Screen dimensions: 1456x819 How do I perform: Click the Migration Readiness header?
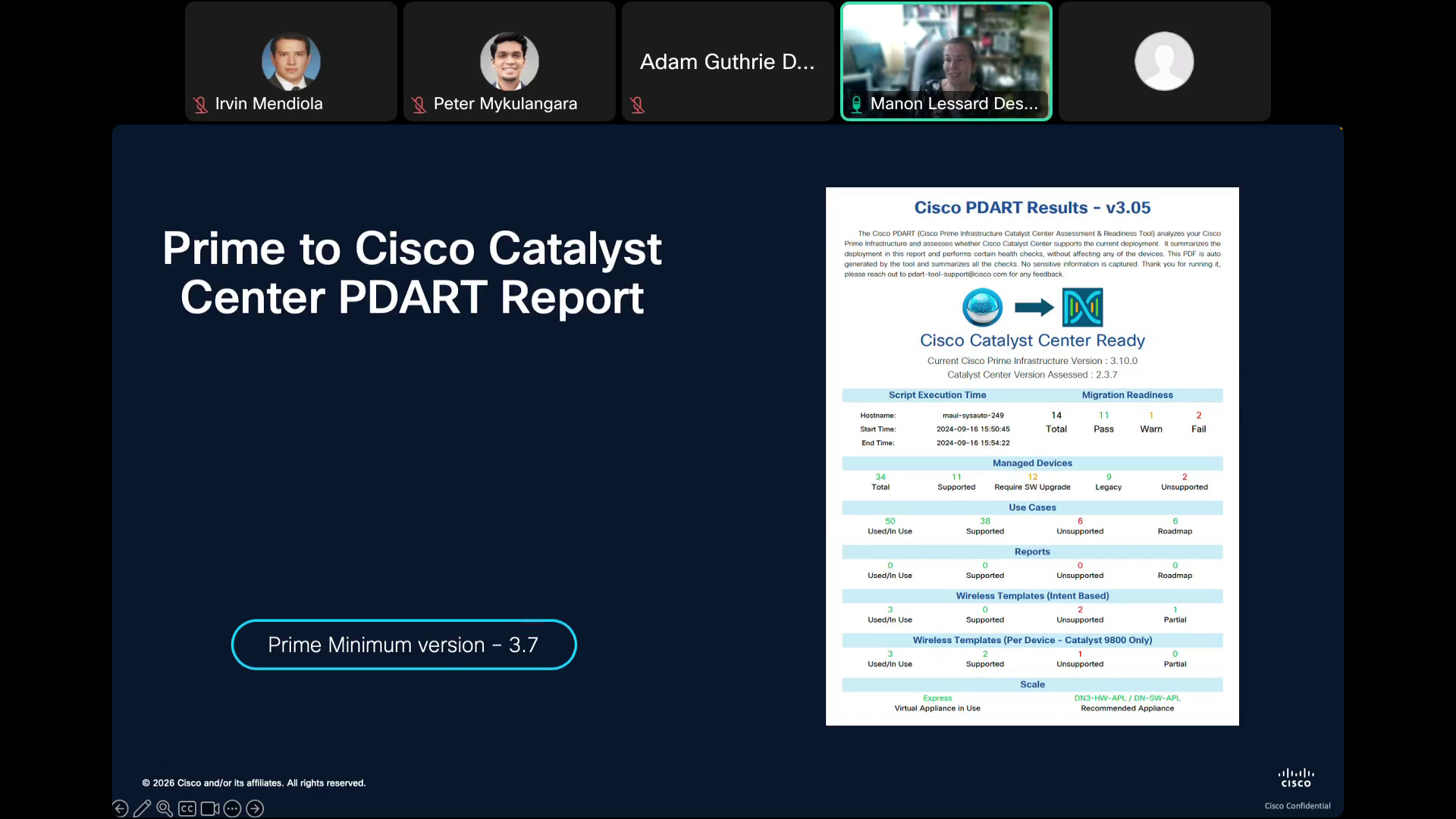pos(1127,395)
